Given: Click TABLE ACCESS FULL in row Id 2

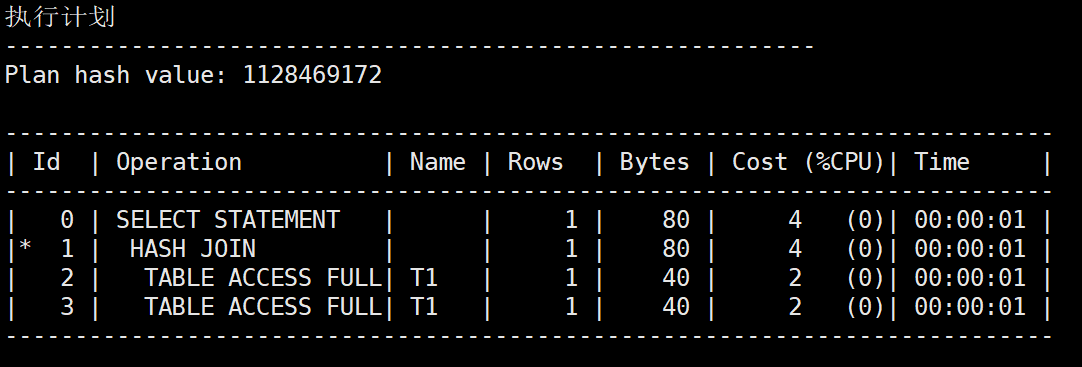Looking at the screenshot, I should click(263, 278).
